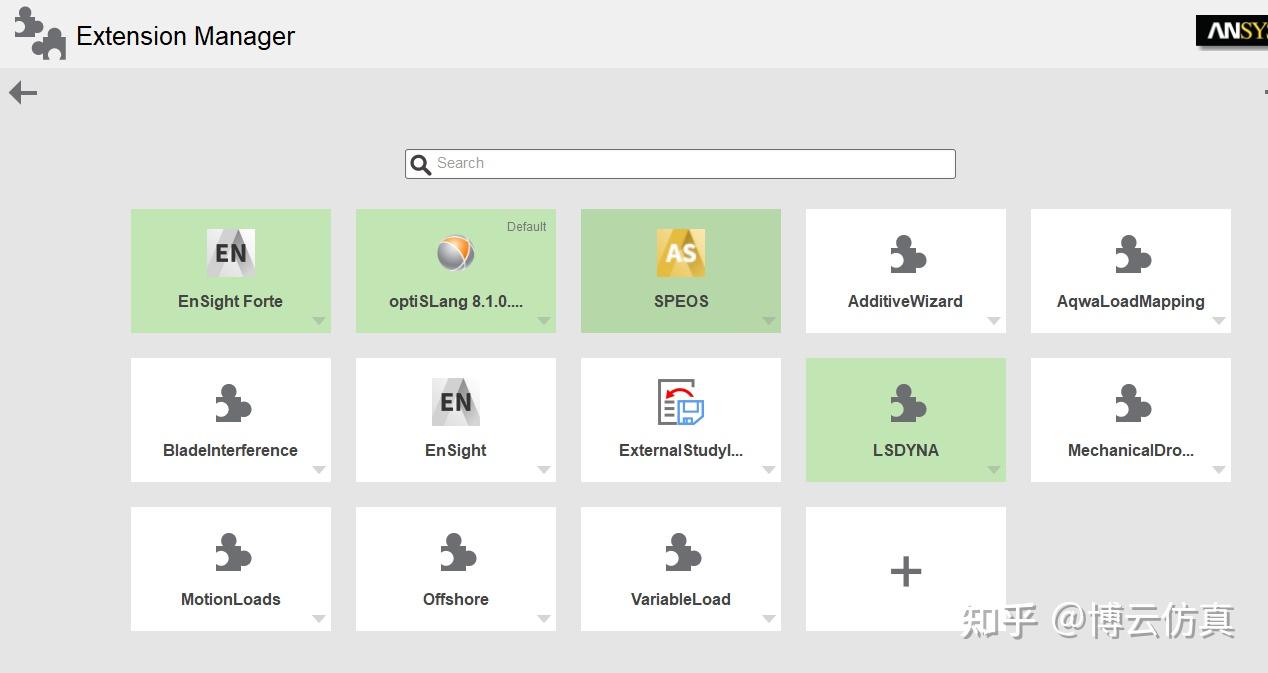This screenshot has height=673, width=1268.
Task: Expand the SPEOS tile dropdown arrow
Action: tap(768, 321)
